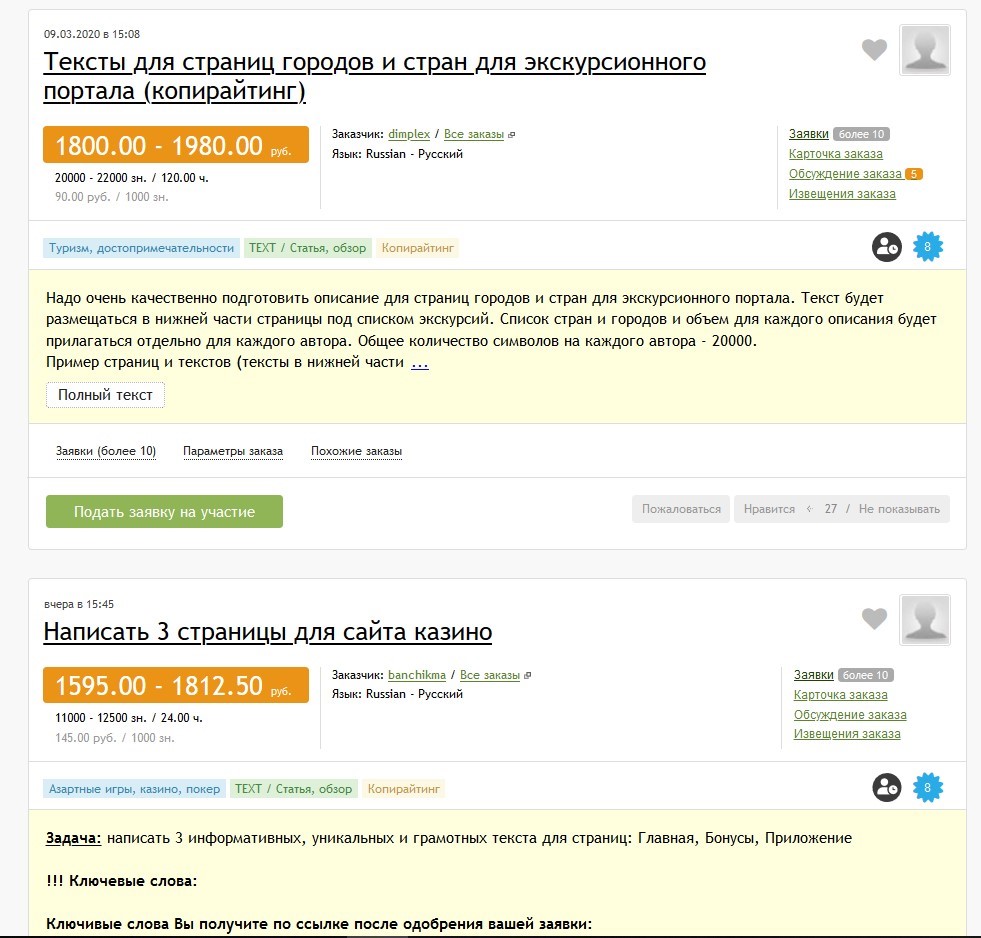
Task: Favorite the excursion portal order with heart icon
Action: 874,50
